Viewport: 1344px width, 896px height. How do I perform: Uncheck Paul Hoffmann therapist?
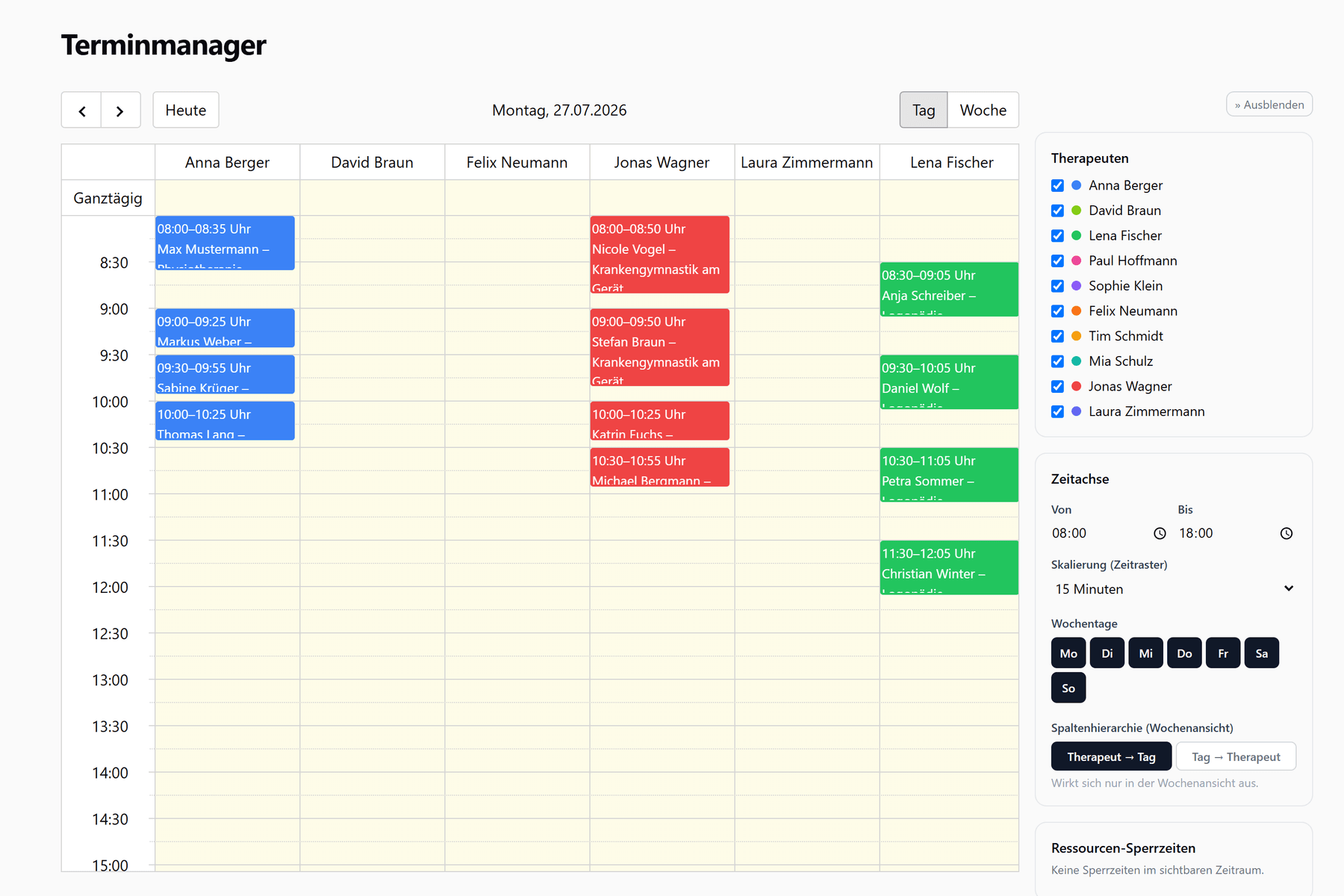coord(1057,261)
